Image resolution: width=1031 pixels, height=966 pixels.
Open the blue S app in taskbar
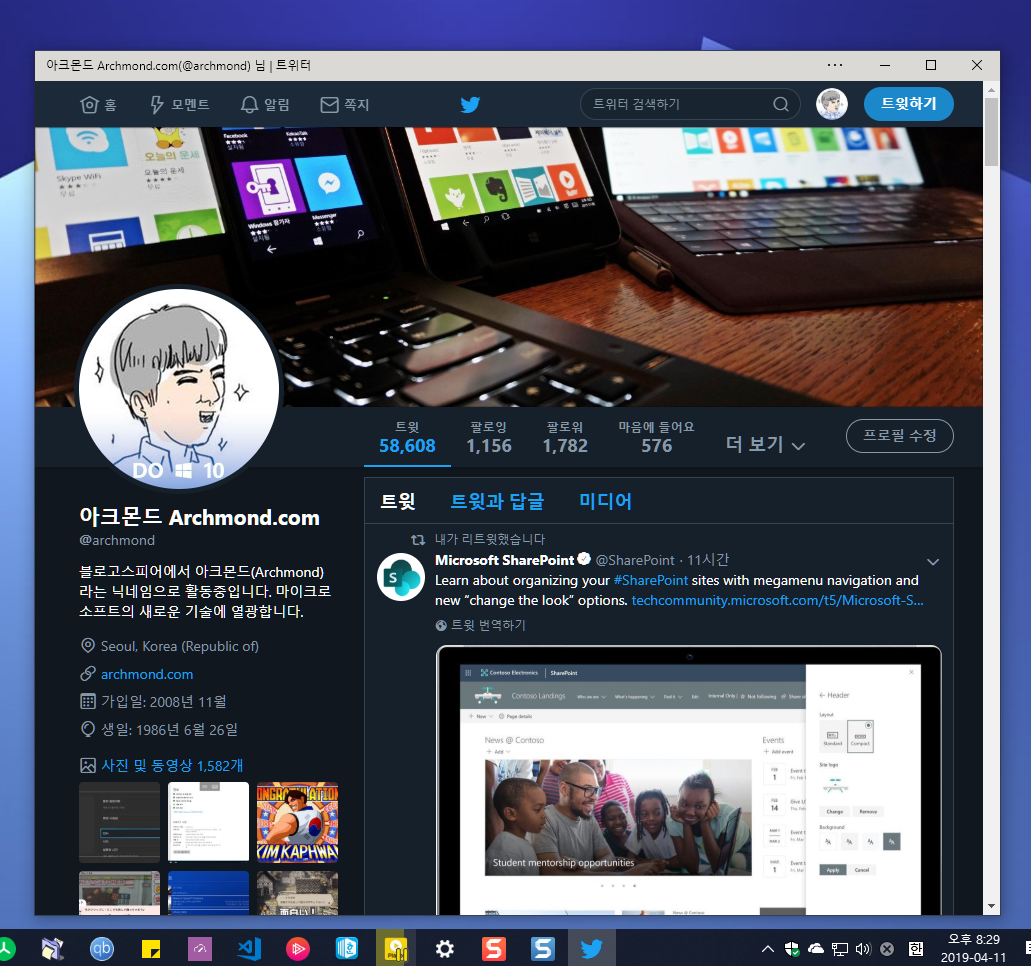click(543, 949)
